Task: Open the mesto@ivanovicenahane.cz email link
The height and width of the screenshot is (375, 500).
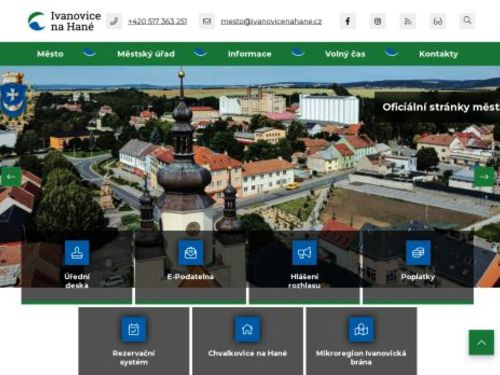Action: tap(271, 21)
